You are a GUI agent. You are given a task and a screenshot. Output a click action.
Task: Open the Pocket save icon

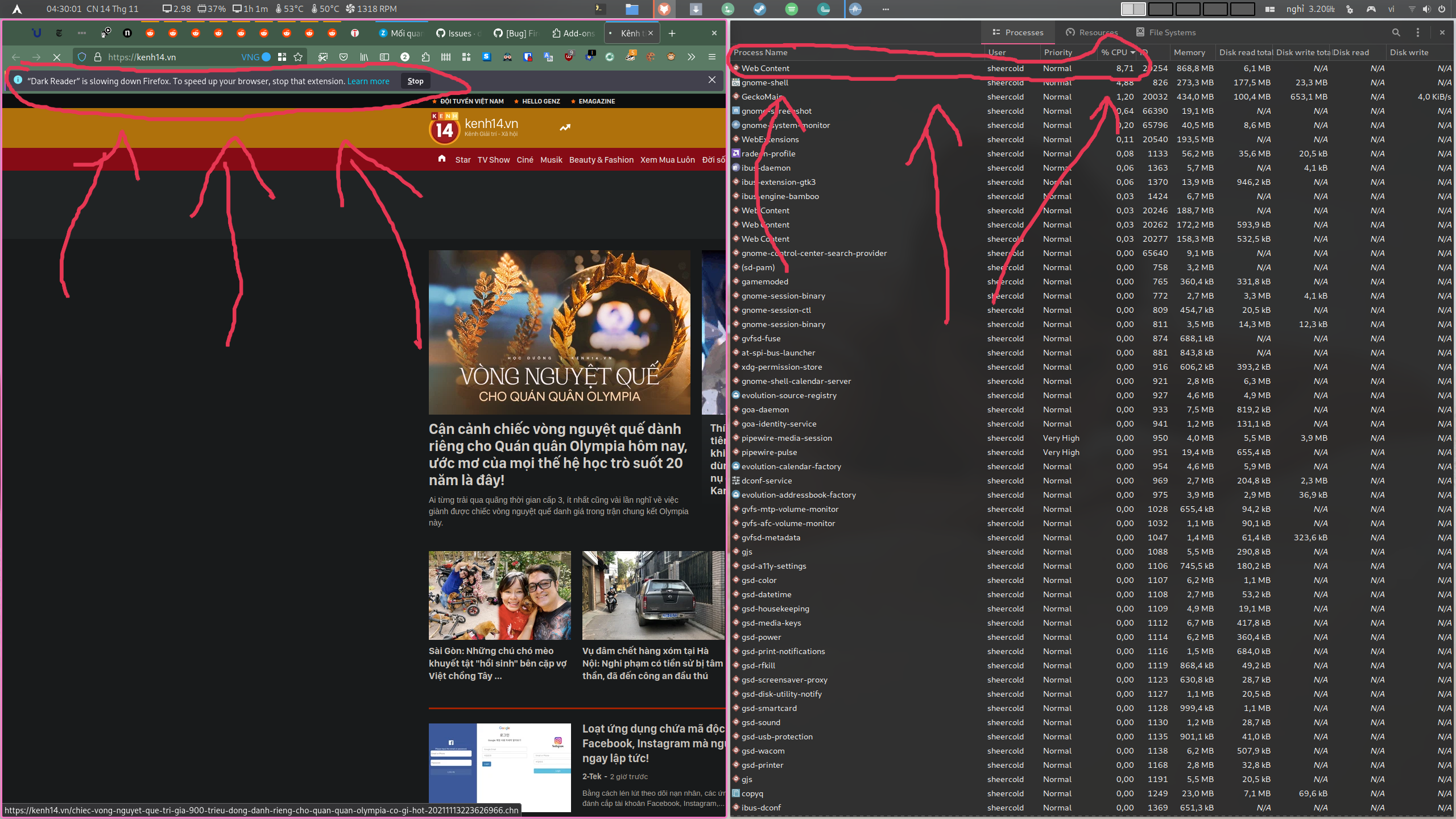[344, 57]
